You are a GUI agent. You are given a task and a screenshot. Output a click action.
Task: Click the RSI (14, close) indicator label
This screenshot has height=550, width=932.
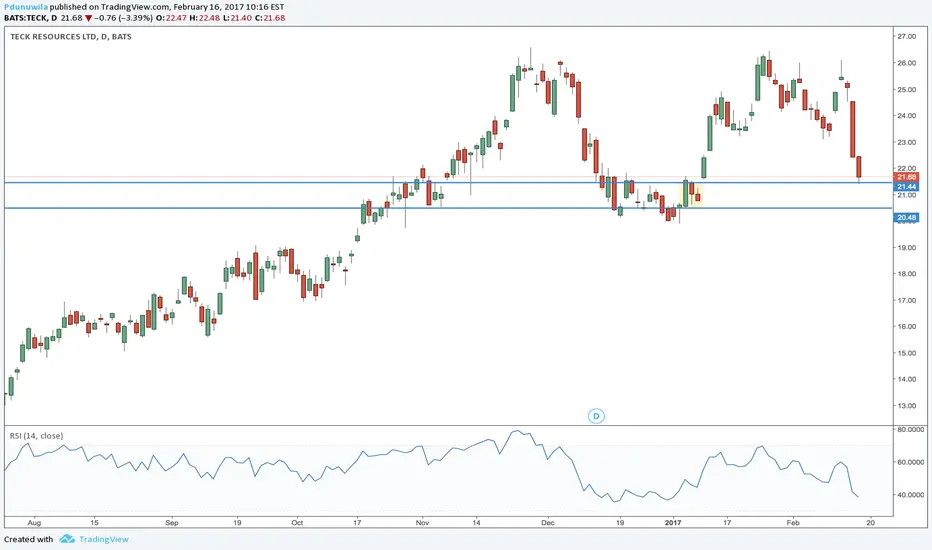click(x=36, y=436)
